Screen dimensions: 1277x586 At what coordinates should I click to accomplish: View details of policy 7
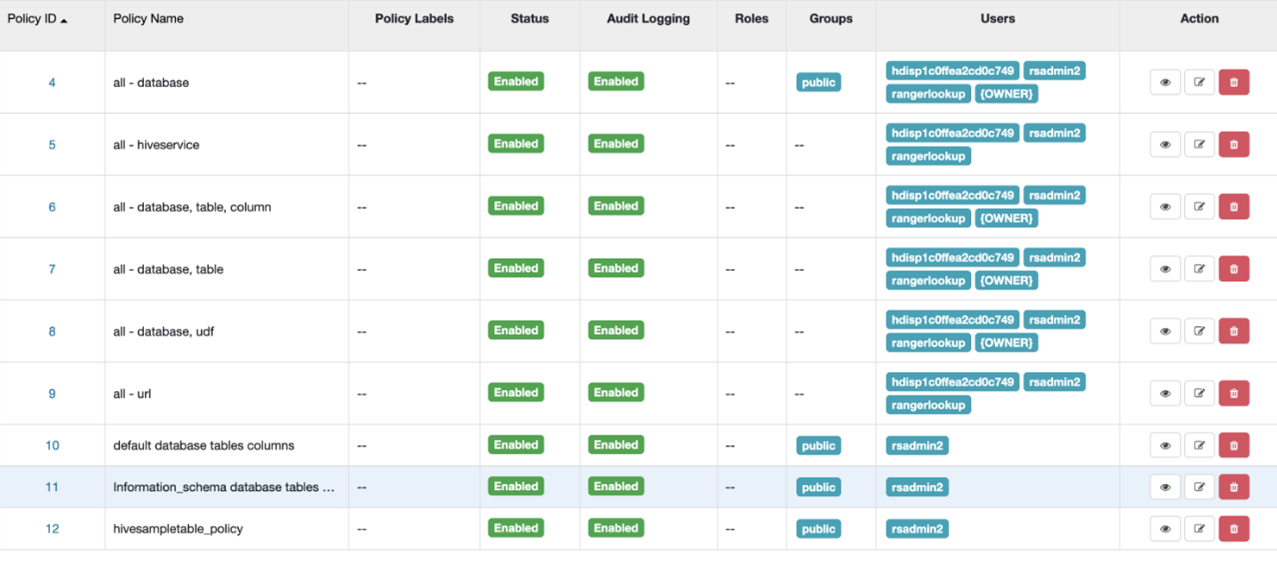[x=1165, y=269]
